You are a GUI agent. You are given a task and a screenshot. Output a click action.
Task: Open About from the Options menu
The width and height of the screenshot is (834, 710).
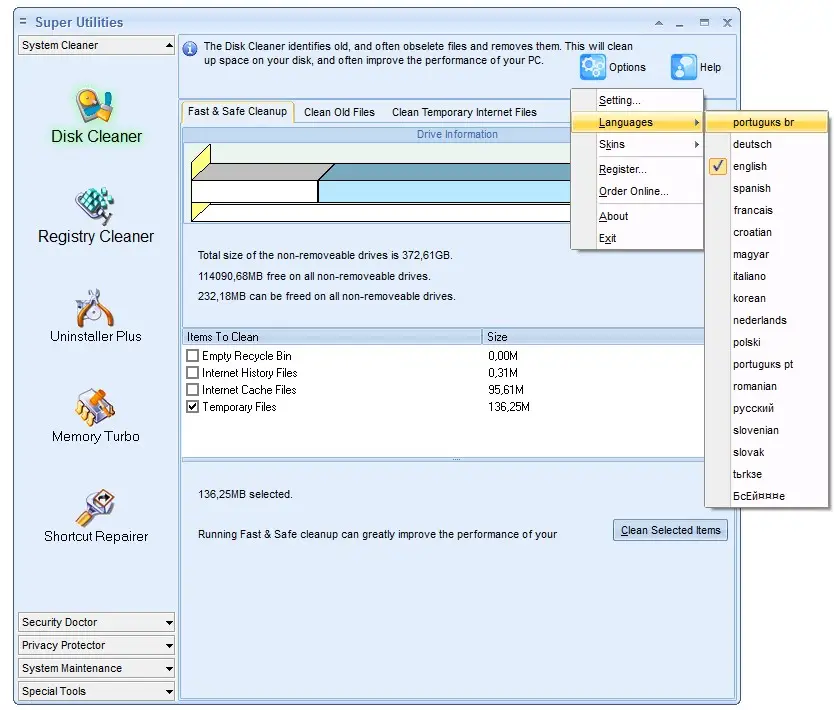click(x=637, y=216)
